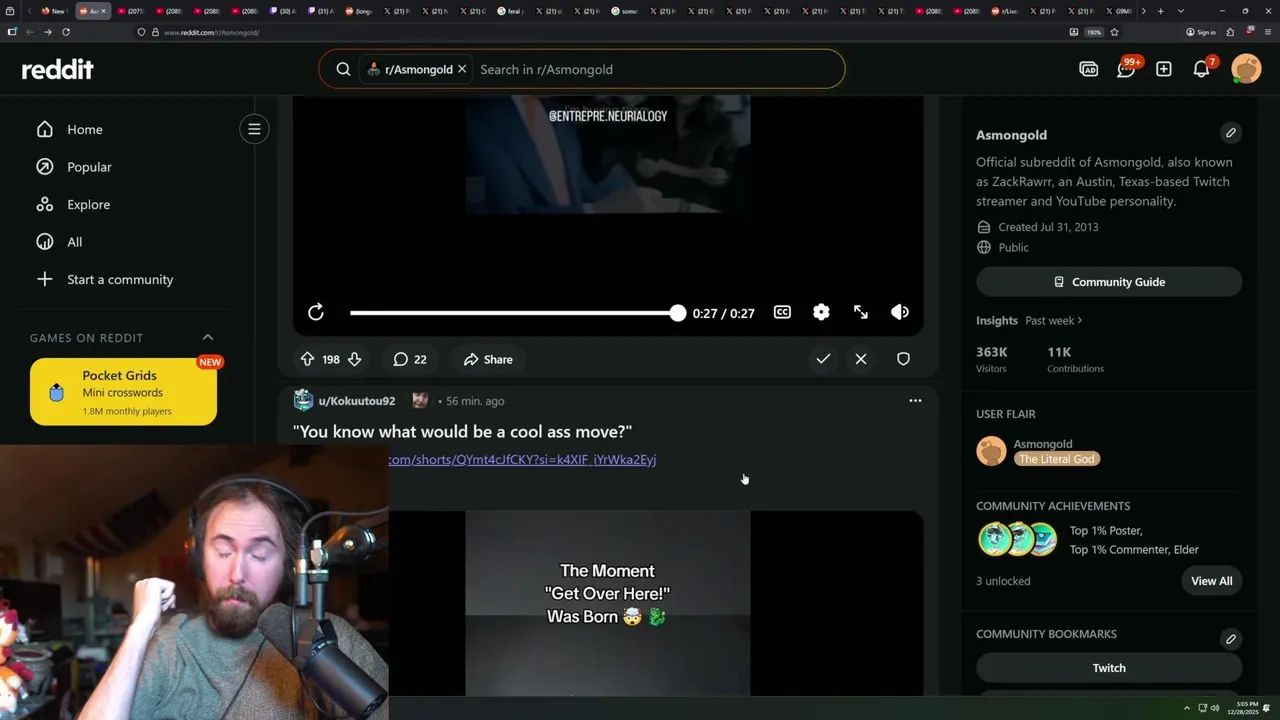Open the three-dot menu on Kokuutou92 post

(915, 401)
